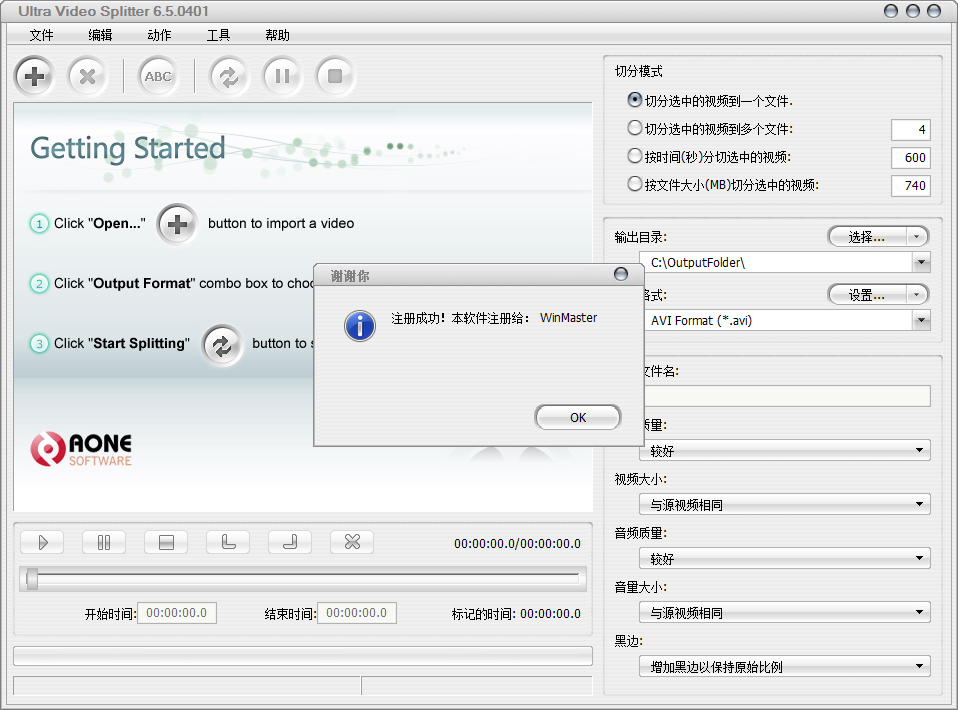Open the 视频大小 dropdown
The image size is (958, 710).
tap(785, 505)
